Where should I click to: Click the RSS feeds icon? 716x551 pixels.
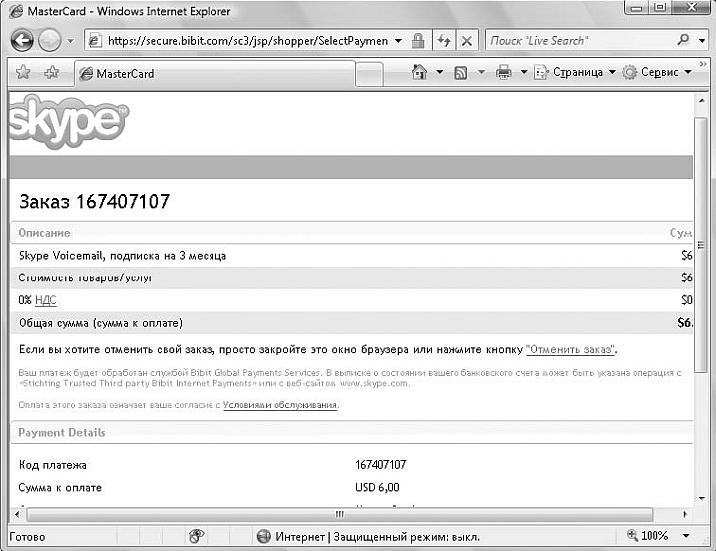(x=461, y=73)
